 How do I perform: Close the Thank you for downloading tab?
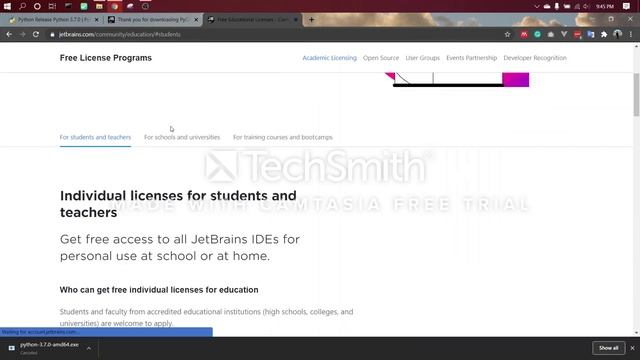pos(196,20)
